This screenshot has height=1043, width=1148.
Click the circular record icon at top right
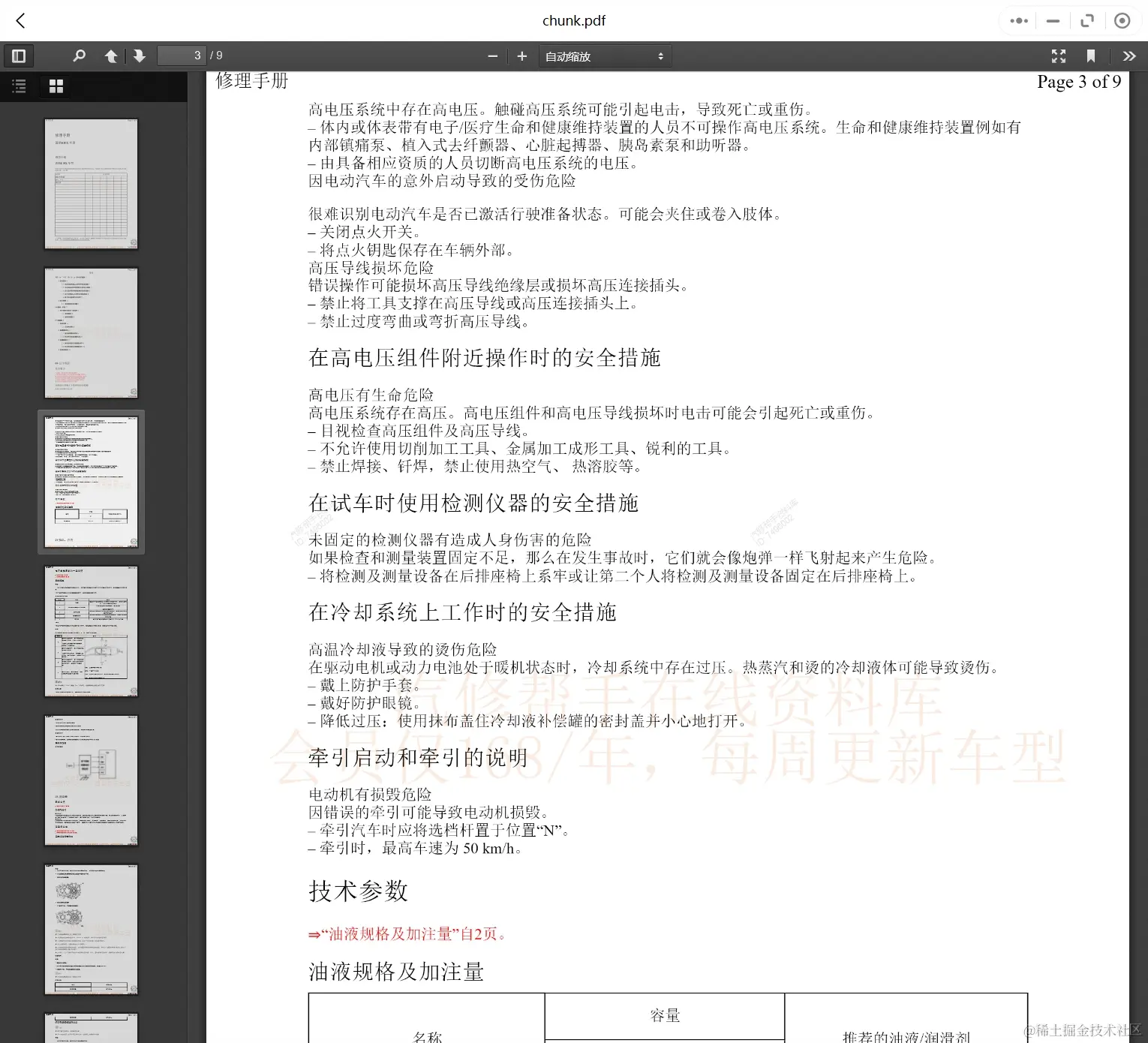point(1122,20)
